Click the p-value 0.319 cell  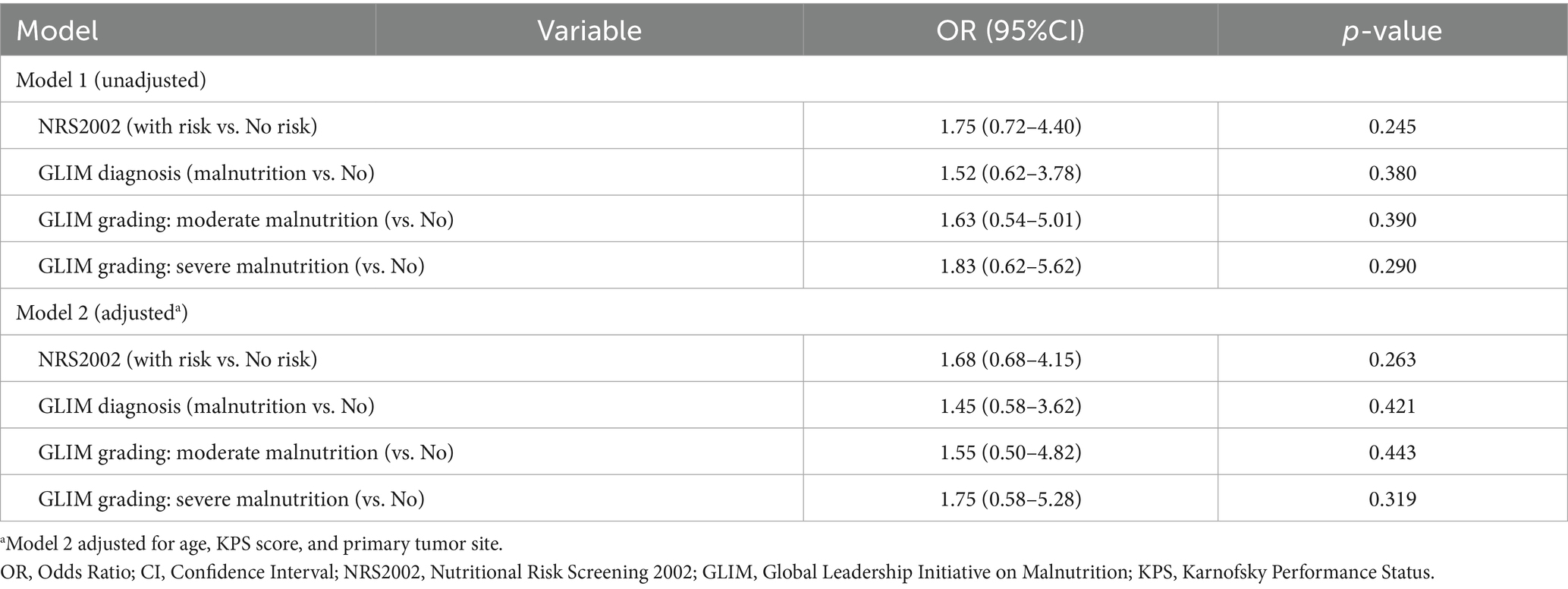click(1392, 499)
